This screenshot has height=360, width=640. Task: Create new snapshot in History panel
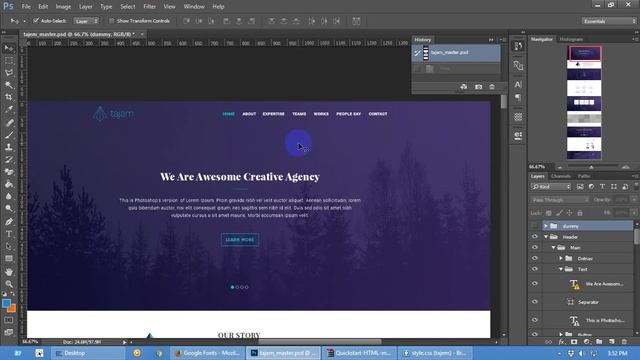click(x=478, y=87)
